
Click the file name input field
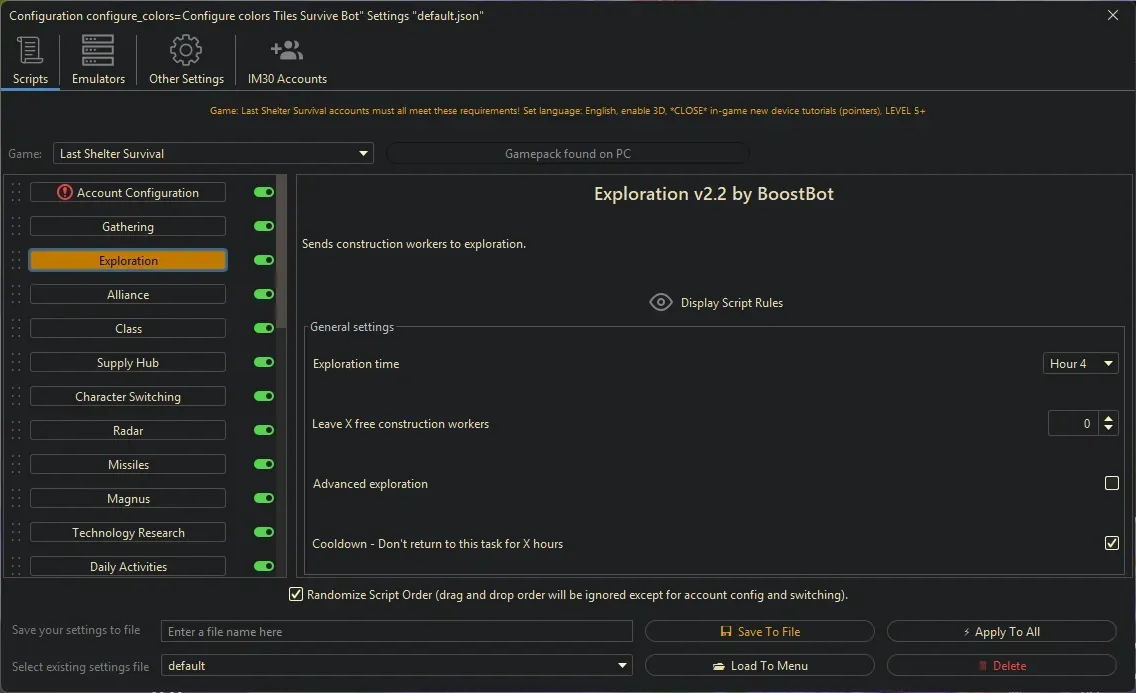396,631
